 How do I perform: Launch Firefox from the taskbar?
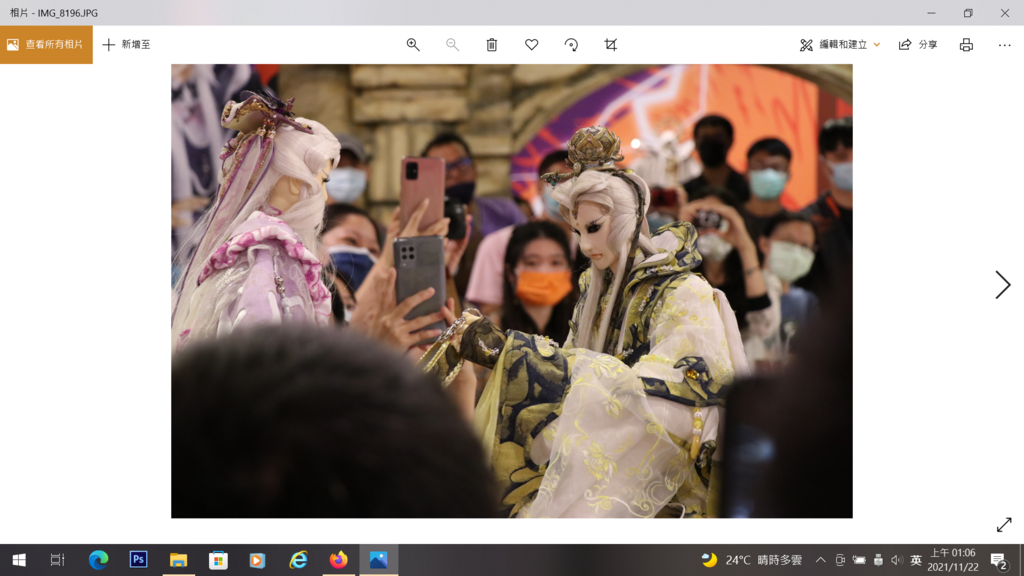click(338, 560)
